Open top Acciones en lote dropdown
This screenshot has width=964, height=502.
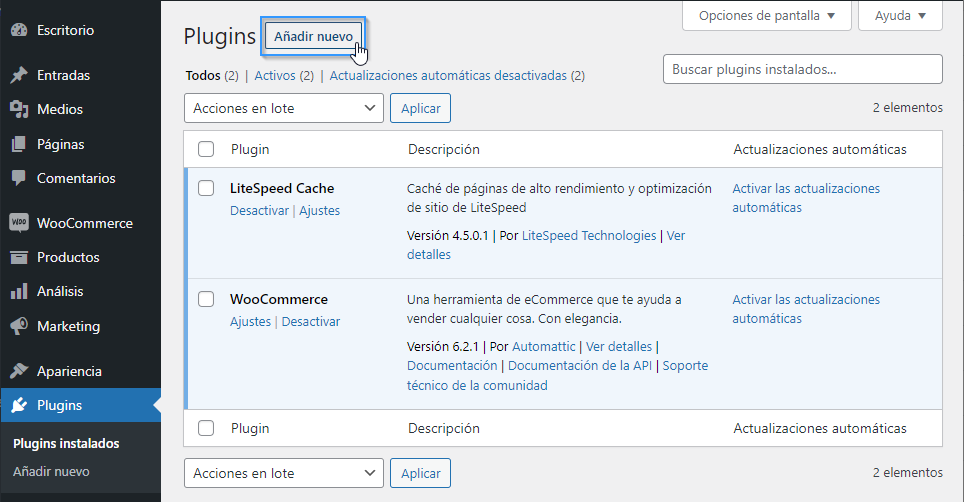[283, 108]
